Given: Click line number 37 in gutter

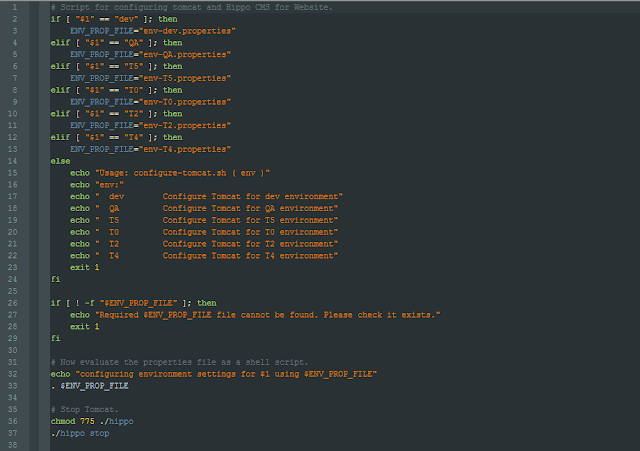Looking at the screenshot, I should 13,433.
